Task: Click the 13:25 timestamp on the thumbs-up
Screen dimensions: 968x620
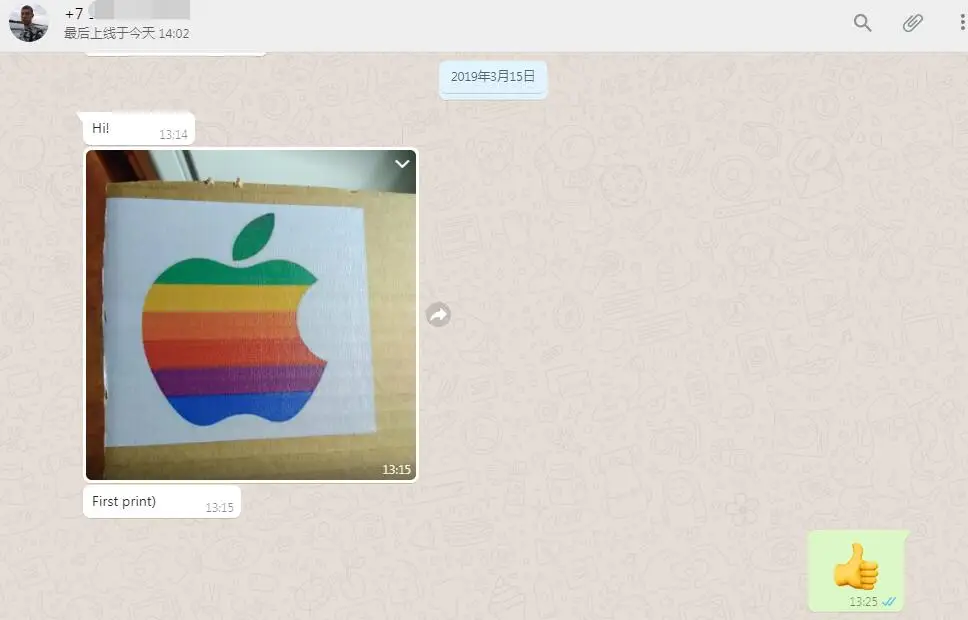Action: coord(863,601)
